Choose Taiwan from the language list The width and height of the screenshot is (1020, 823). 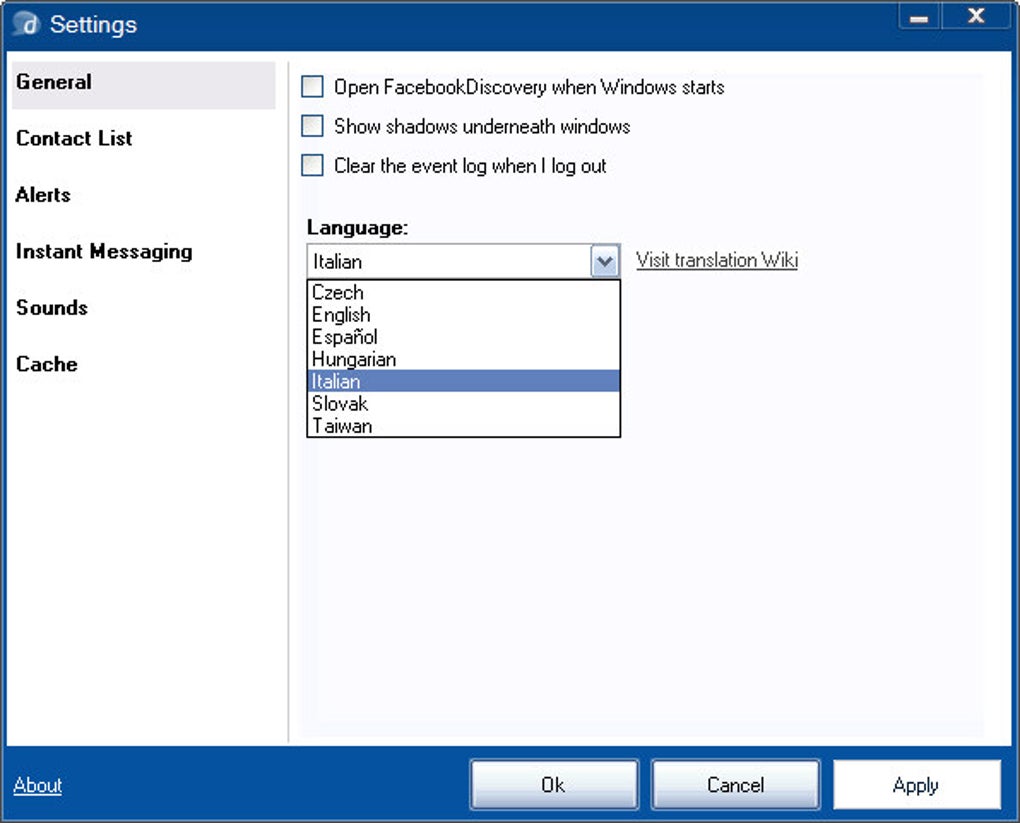point(463,425)
